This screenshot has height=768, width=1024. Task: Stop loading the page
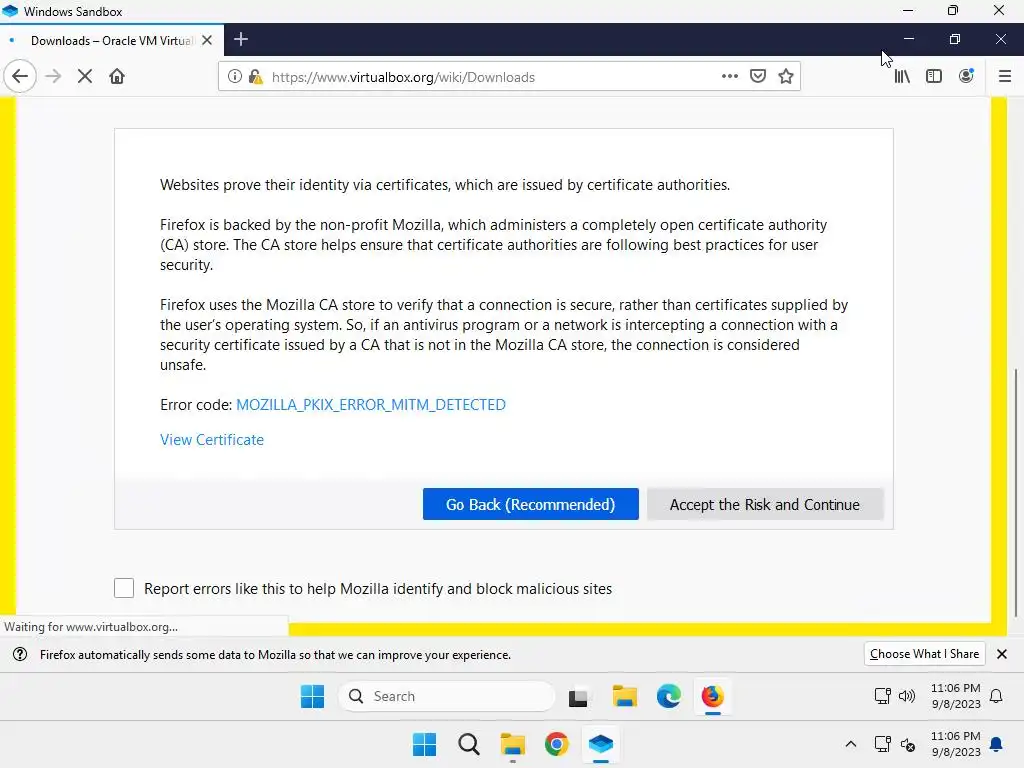click(x=85, y=76)
